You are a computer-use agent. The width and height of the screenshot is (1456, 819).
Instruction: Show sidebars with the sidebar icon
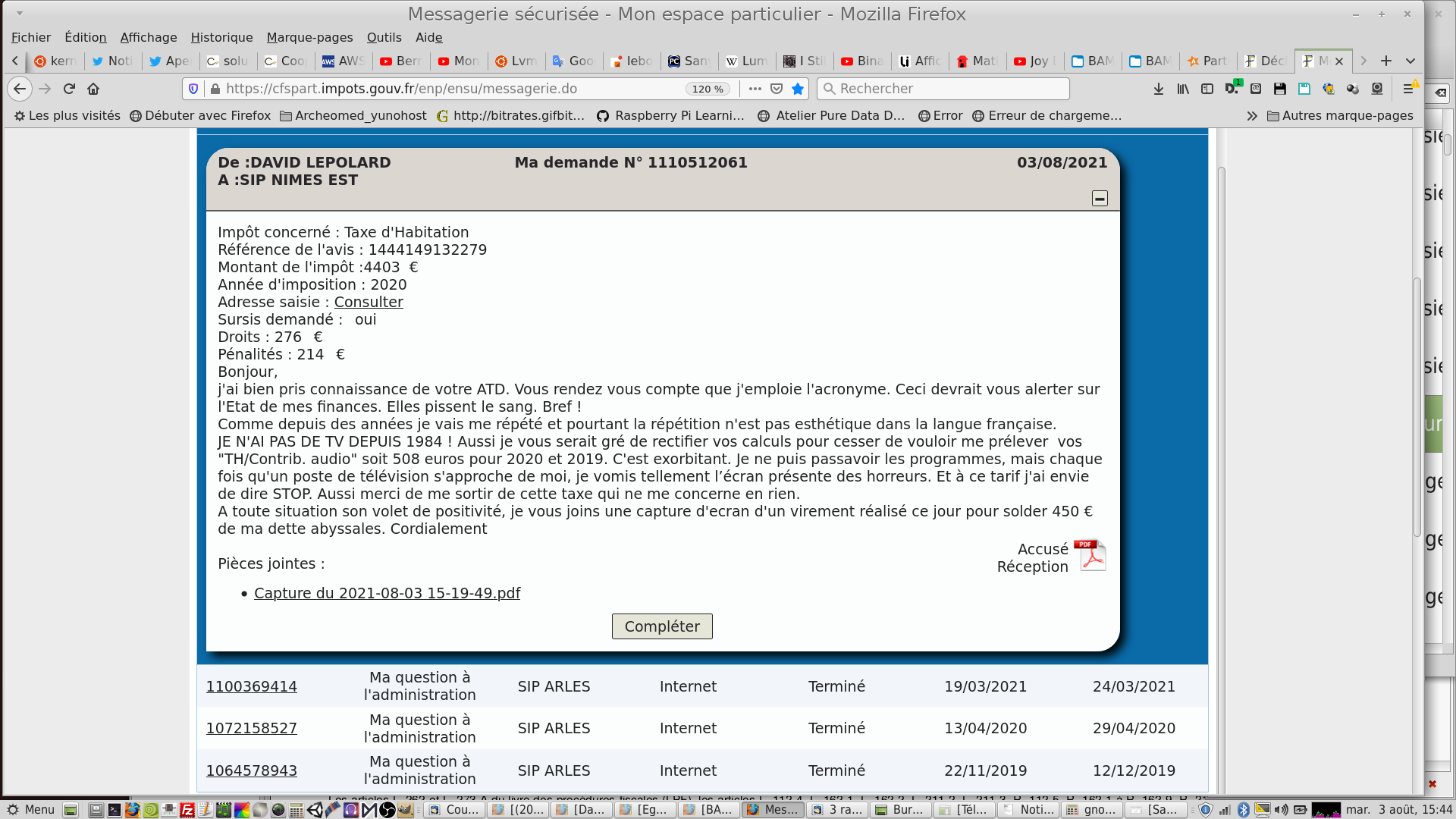click(1207, 89)
